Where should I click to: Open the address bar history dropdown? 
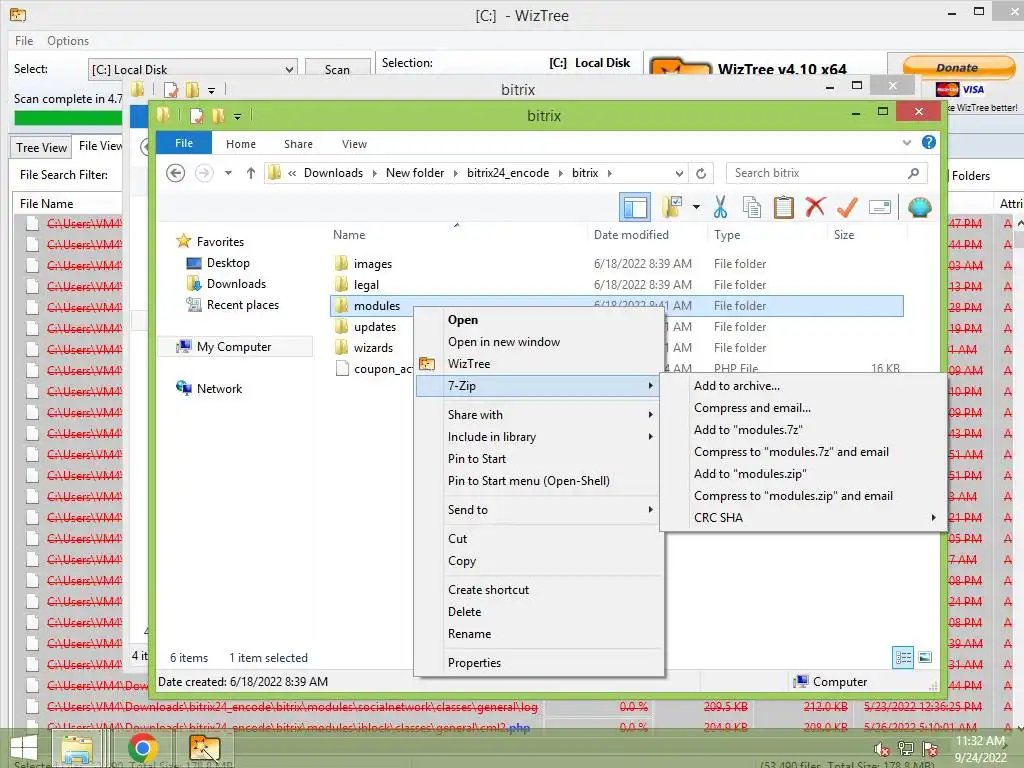coord(679,173)
